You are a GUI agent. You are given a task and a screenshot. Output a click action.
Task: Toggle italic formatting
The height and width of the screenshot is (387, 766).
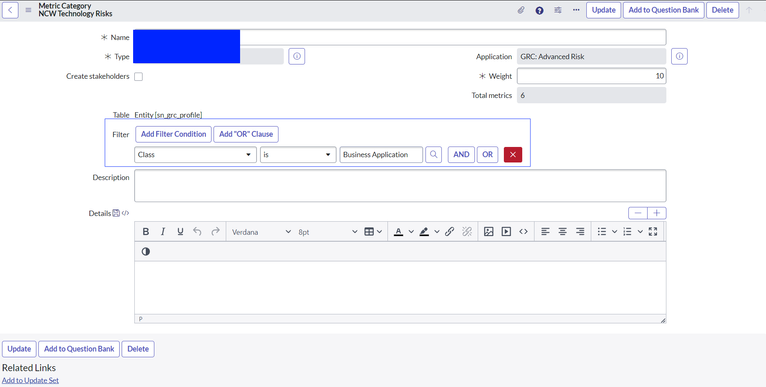coord(163,232)
